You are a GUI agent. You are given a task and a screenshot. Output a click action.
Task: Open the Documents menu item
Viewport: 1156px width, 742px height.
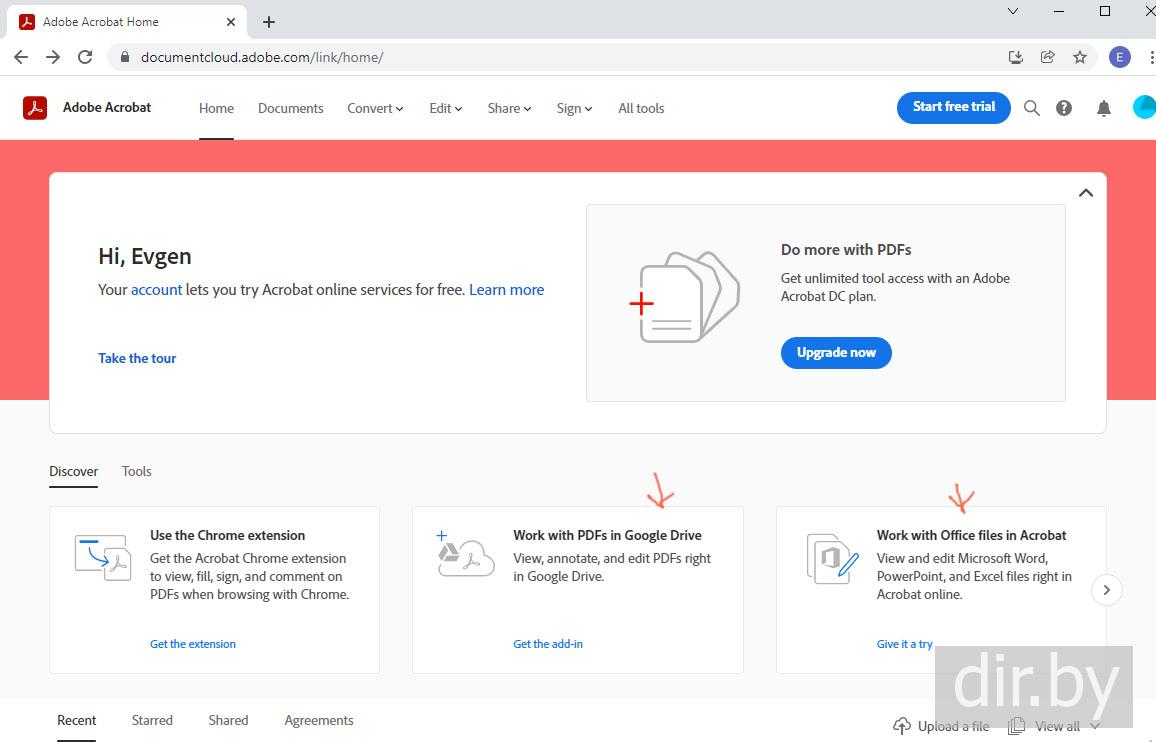290,108
